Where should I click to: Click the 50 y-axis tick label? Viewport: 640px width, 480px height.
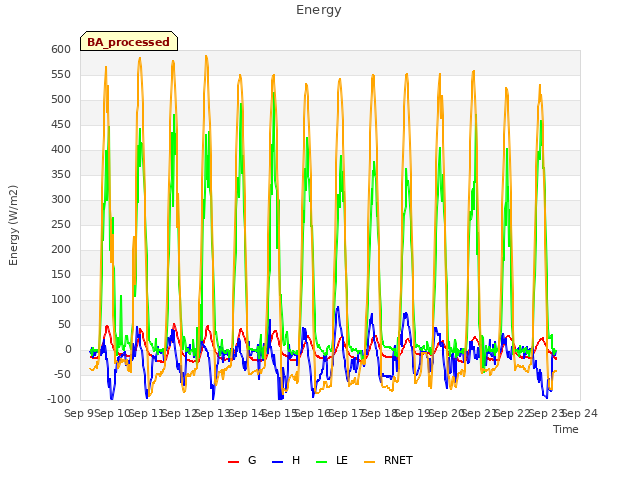(x=64, y=324)
